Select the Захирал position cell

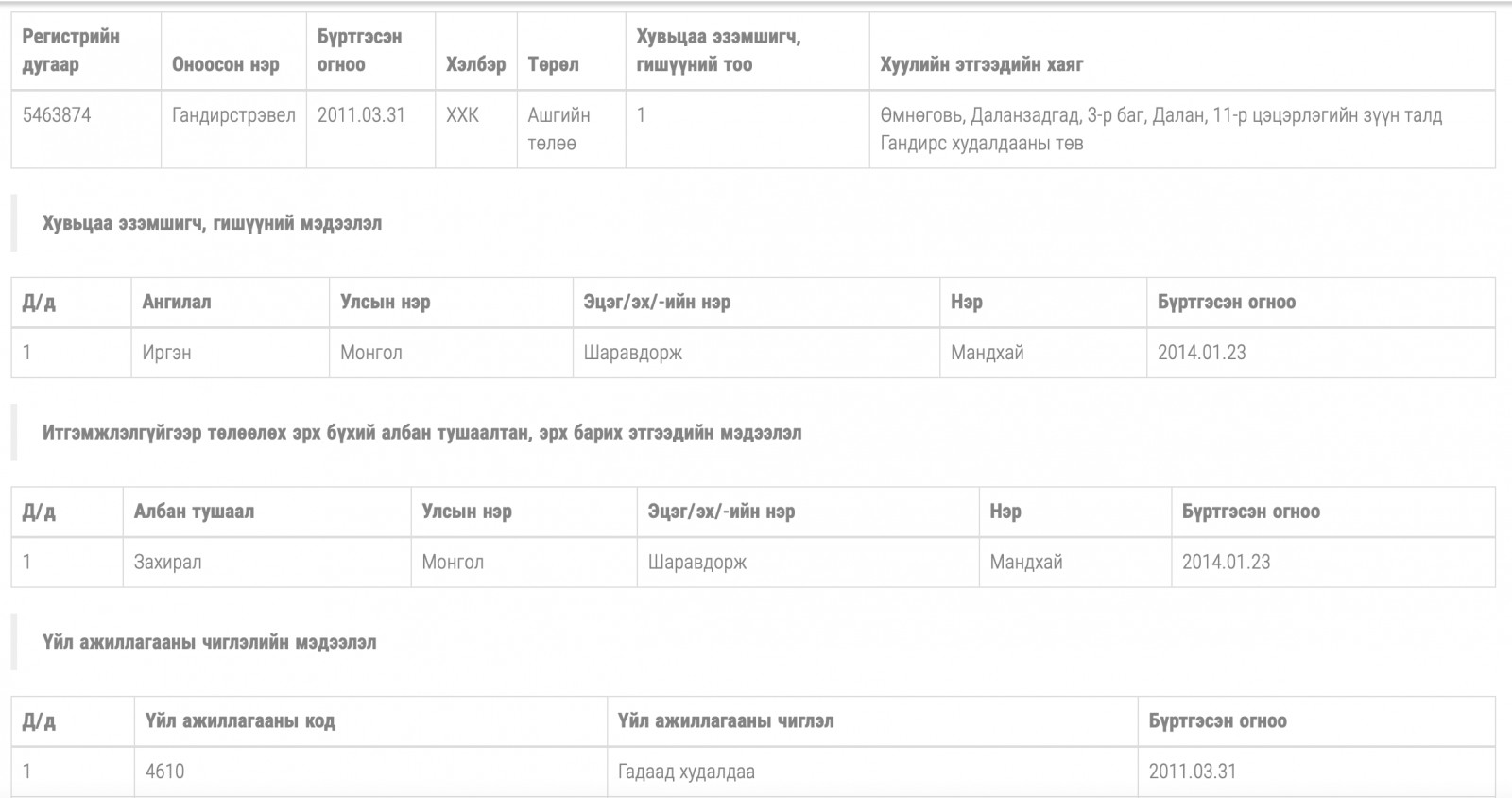(x=266, y=563)
